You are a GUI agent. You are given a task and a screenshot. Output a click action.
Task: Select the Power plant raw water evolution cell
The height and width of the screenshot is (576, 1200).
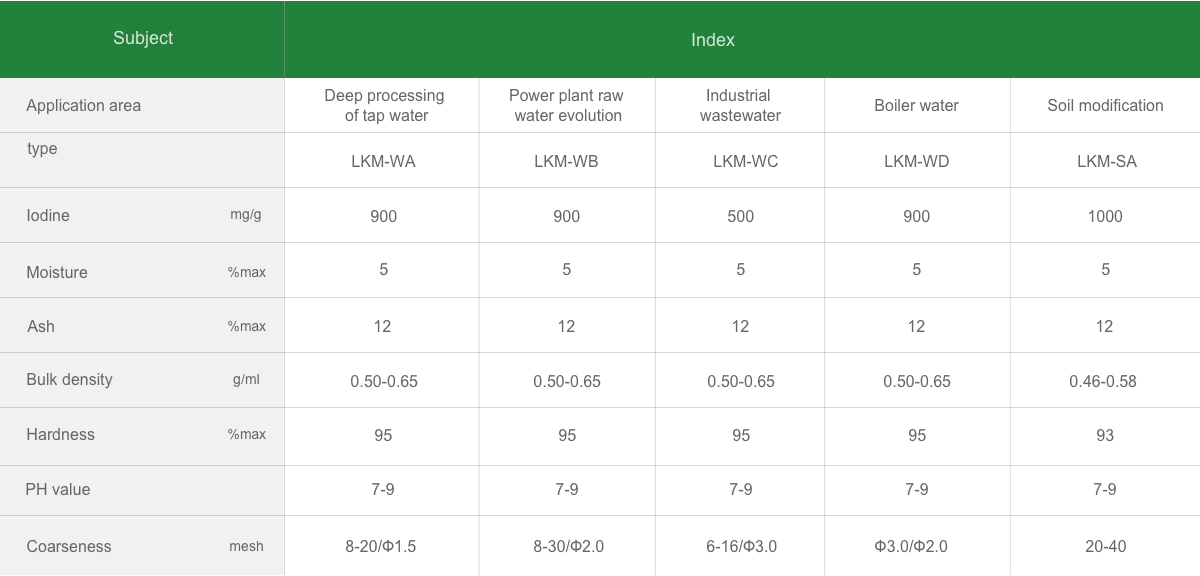coord(566,106)
